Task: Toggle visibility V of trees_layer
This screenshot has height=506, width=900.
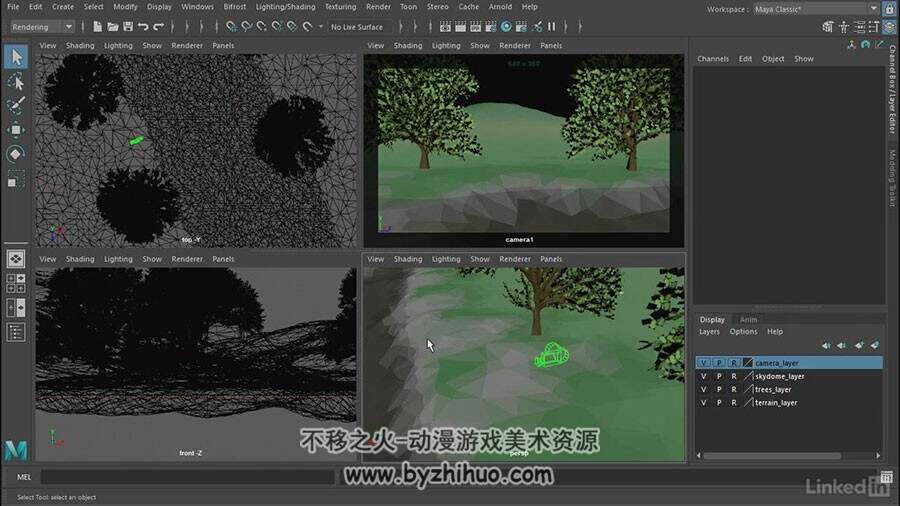Action: [704, 390]
